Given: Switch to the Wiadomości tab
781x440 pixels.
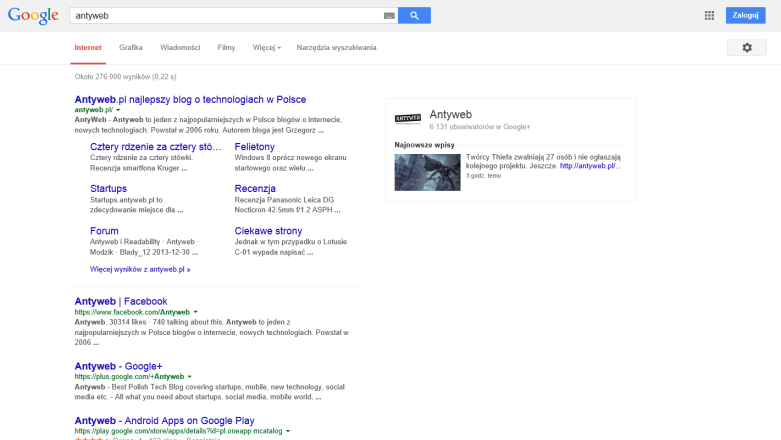Looking at the screenshot, I should coord(180,48).
